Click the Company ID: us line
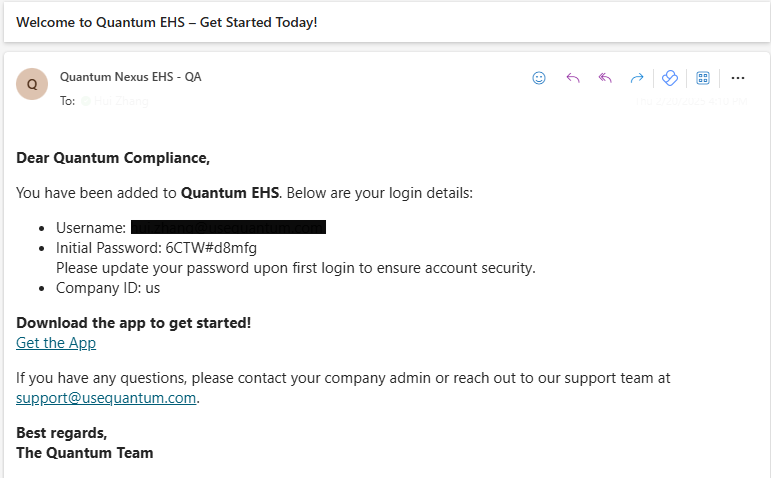771x478 pixels. [x=108, y=288]
